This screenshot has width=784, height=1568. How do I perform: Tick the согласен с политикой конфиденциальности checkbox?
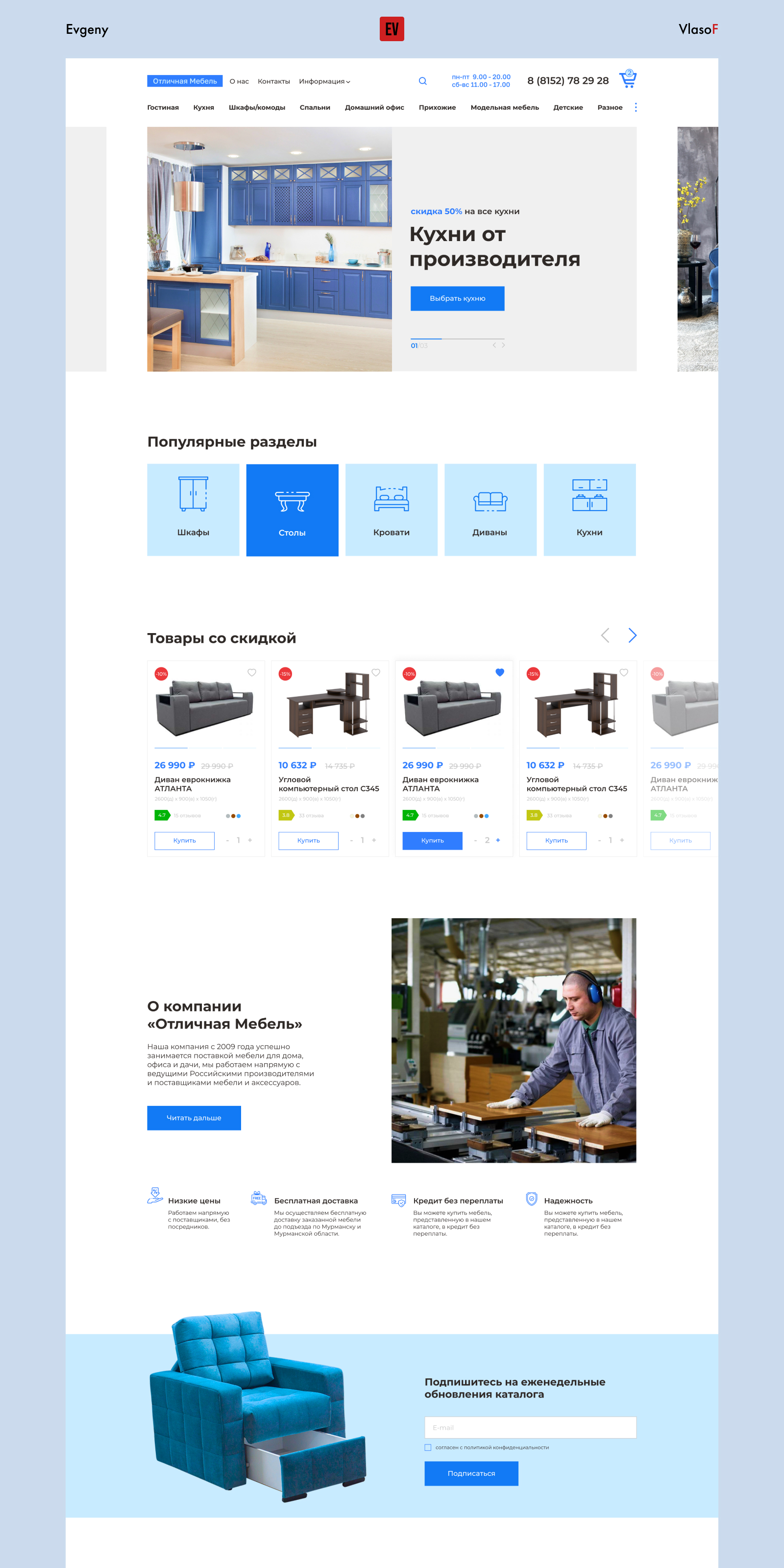pyautogui.click(x=428, y=1447)
